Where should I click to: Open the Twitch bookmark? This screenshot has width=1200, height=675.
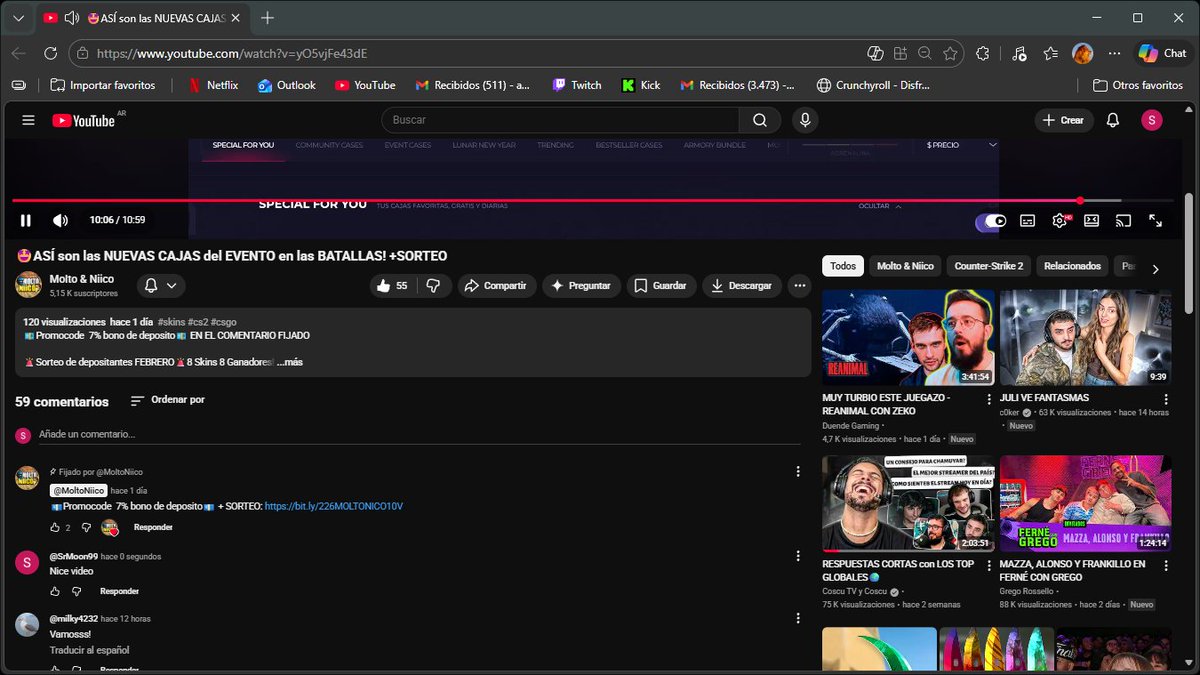(x=577, y=85)
